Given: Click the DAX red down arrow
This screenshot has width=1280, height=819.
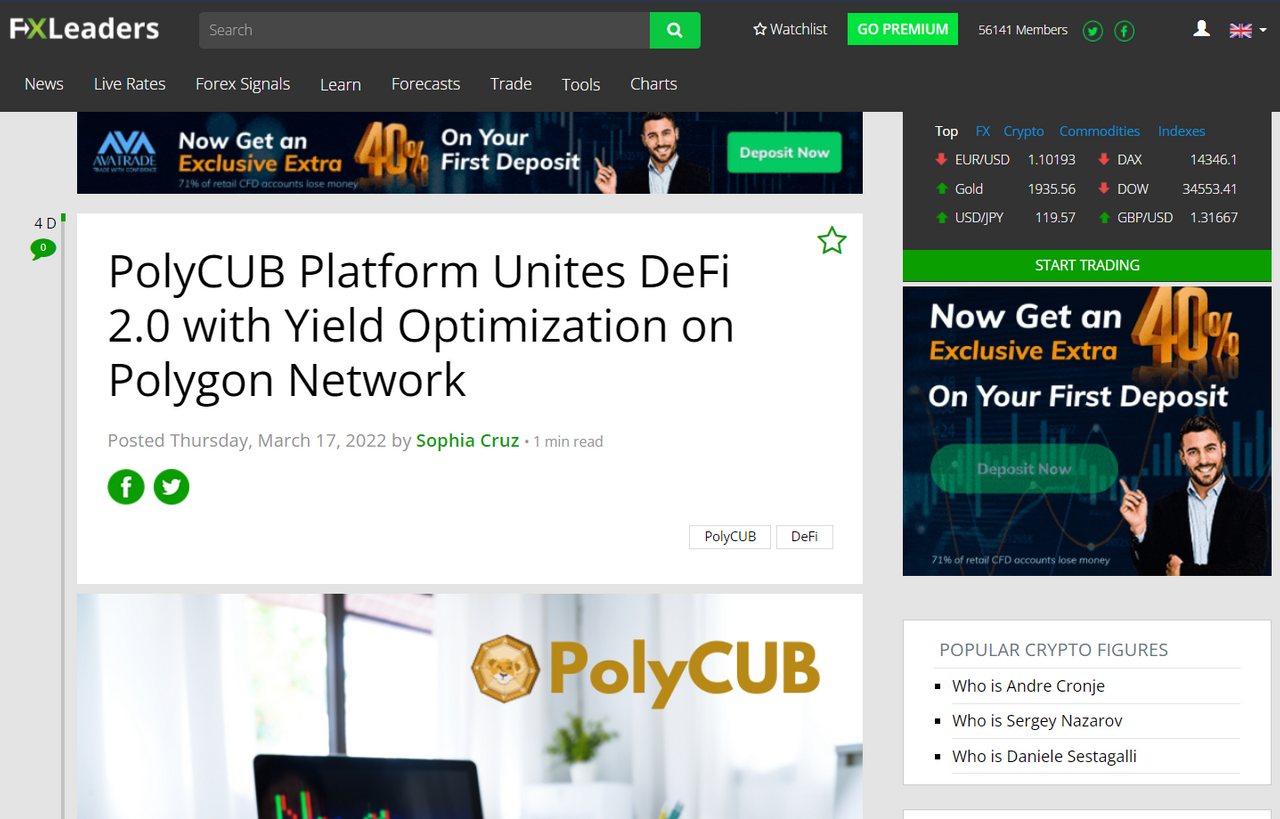Looking at the screenshot, I should [1104, 159].
